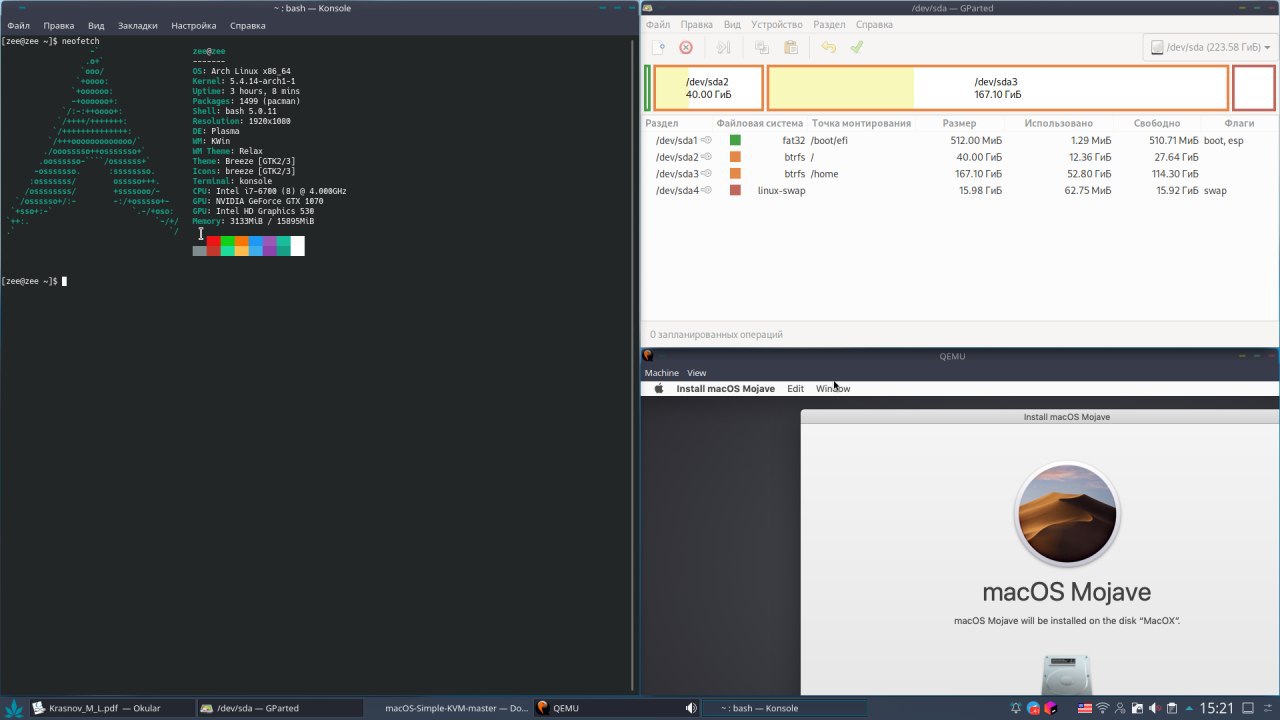Click the 15:21 clock in the panel
The height and width of the screenshot is (720, 1280).
pyautogui.click(x=1216, y=708)
